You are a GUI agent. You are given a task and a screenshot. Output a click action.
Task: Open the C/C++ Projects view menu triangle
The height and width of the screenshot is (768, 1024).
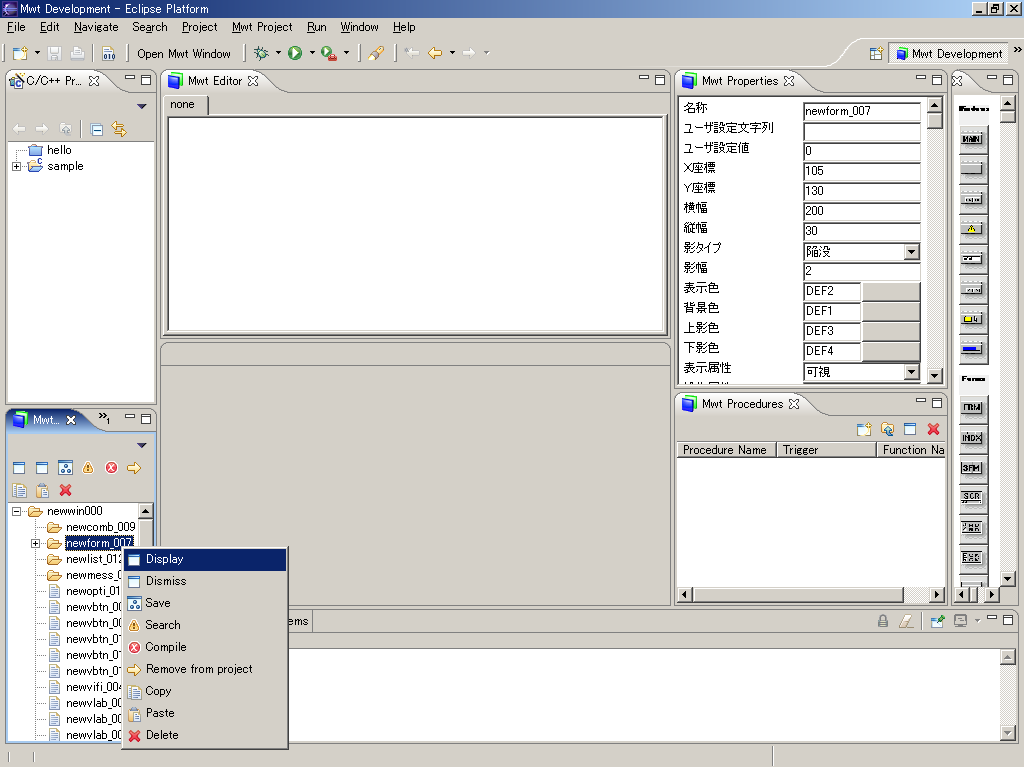(x=142, y=106)
